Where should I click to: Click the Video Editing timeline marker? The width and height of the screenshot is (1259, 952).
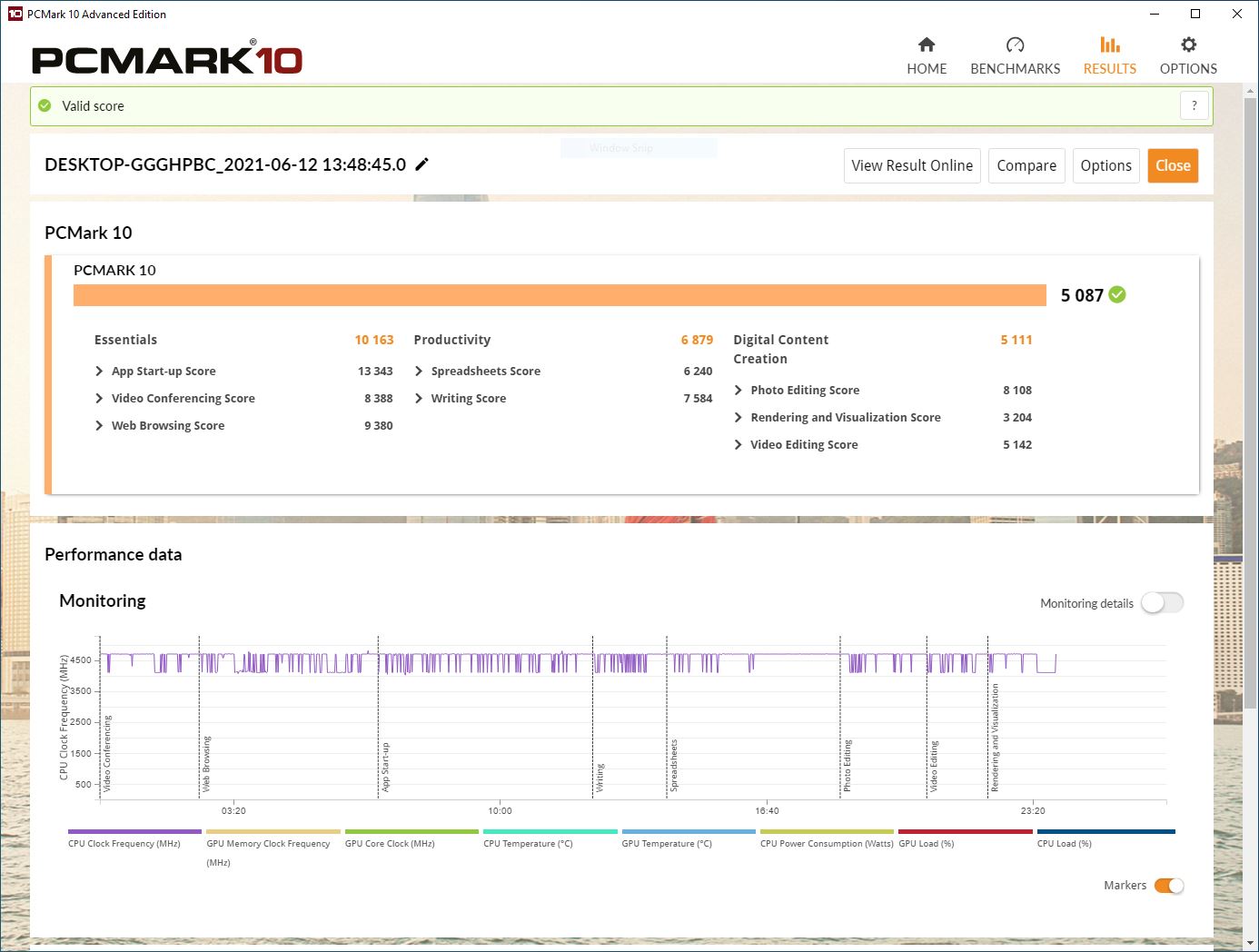(934, 767)
